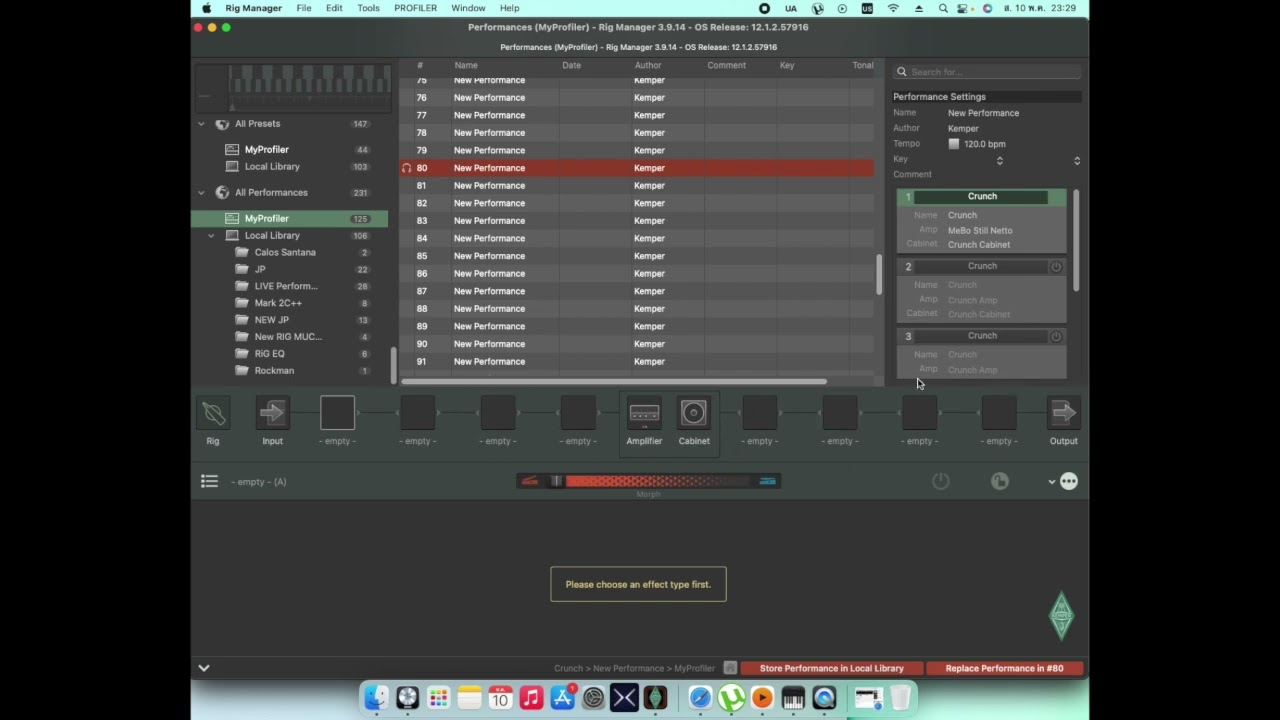This screenshot has width=1280, height=720.
Task: Open the File menu
Action: (x=303, y=8)
